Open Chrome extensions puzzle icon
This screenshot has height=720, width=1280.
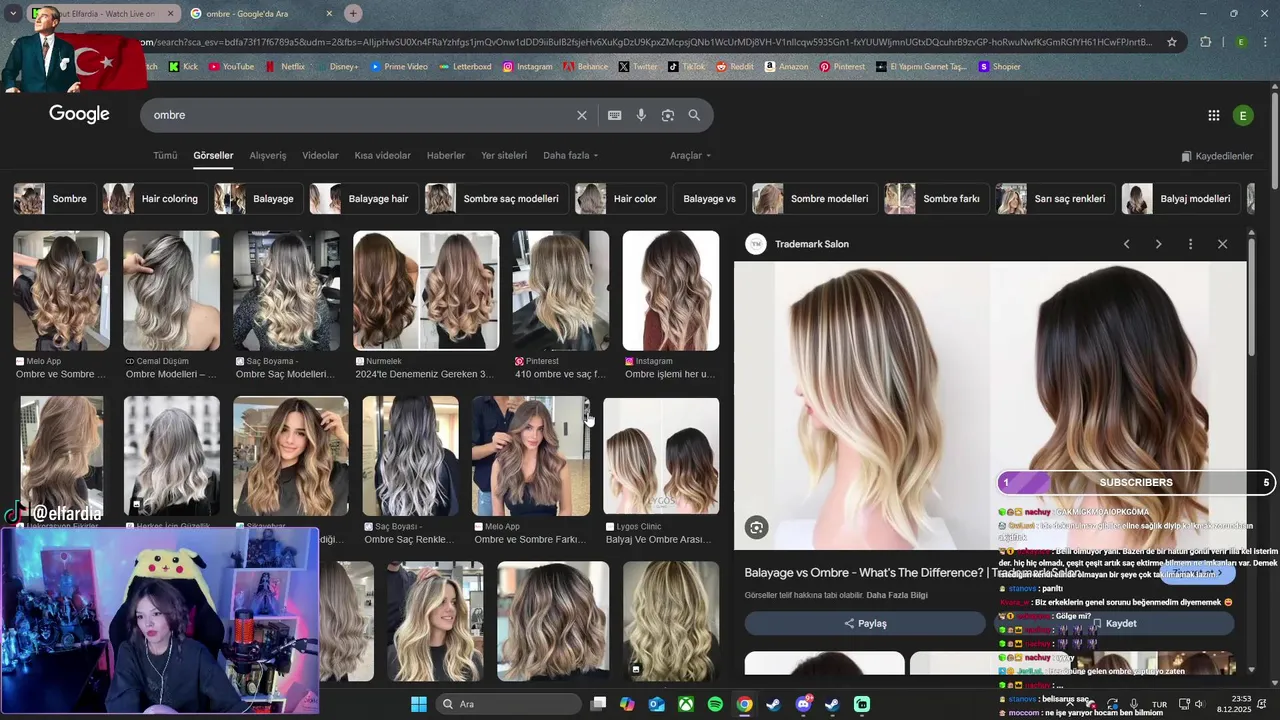(1205, 42)
